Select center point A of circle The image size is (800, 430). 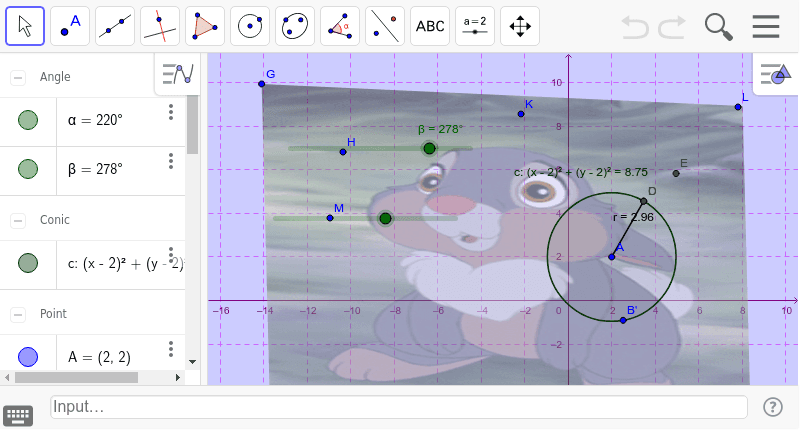pyautogui.click(x=612, y=257)
